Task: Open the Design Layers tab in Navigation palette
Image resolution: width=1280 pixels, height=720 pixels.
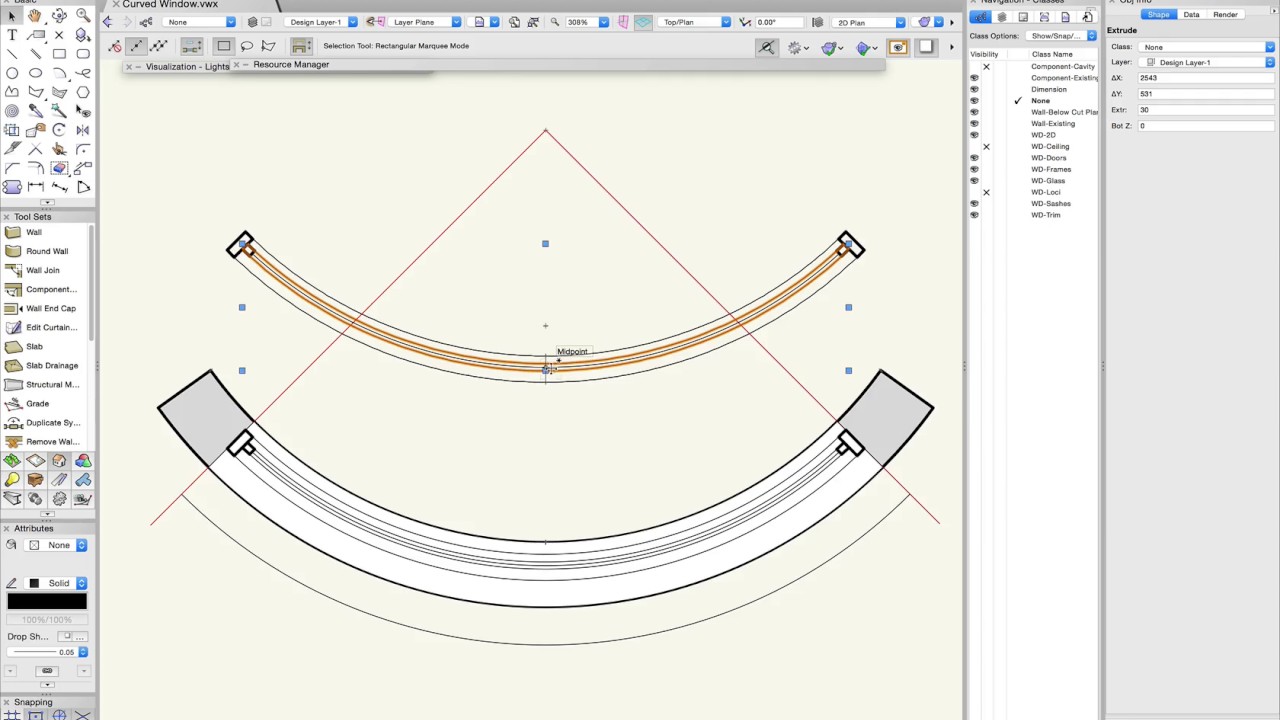Action: click(x=1002, y=17)
